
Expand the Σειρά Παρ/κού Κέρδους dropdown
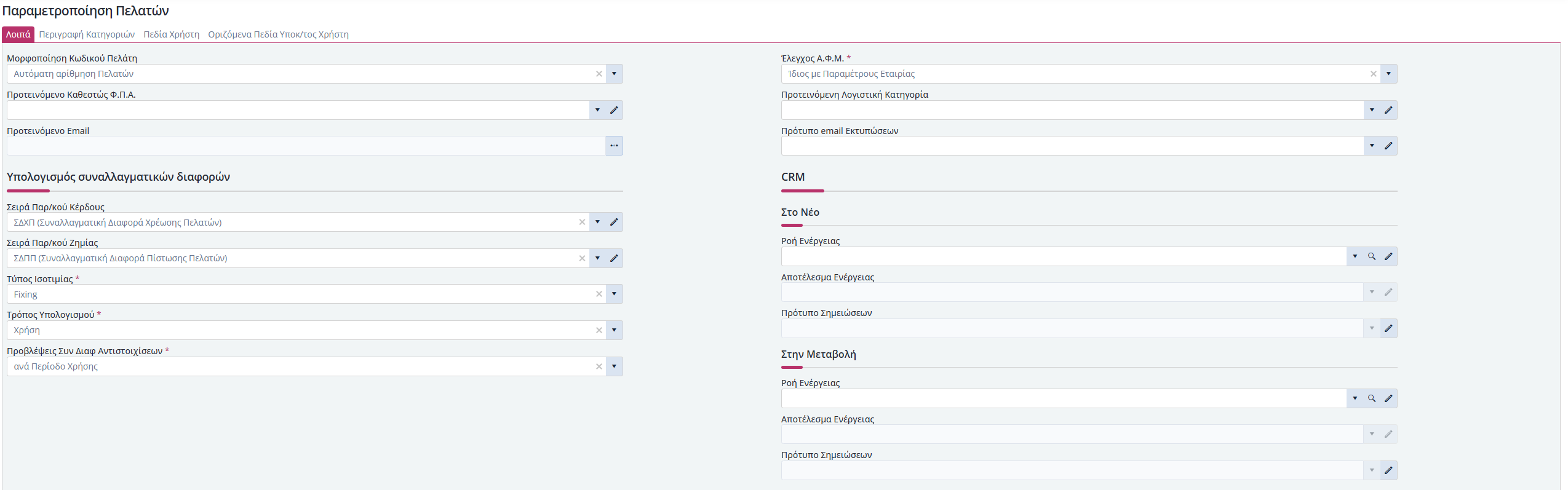[597, 222]
